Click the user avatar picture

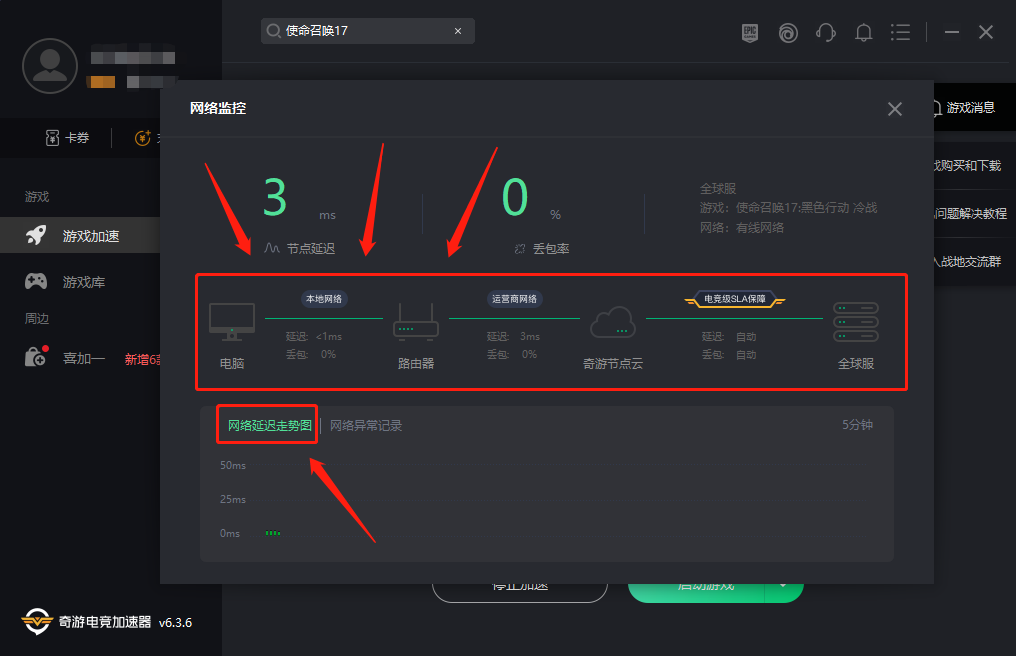click(50, 65)
